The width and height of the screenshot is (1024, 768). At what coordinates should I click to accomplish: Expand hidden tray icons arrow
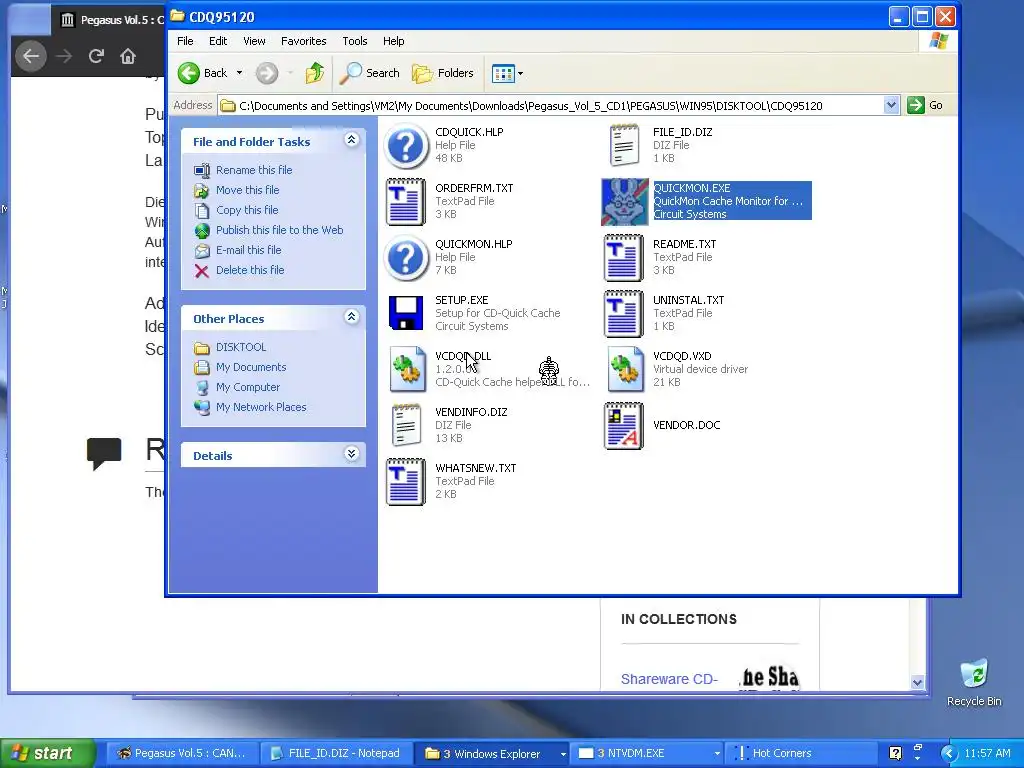(948, 753)
